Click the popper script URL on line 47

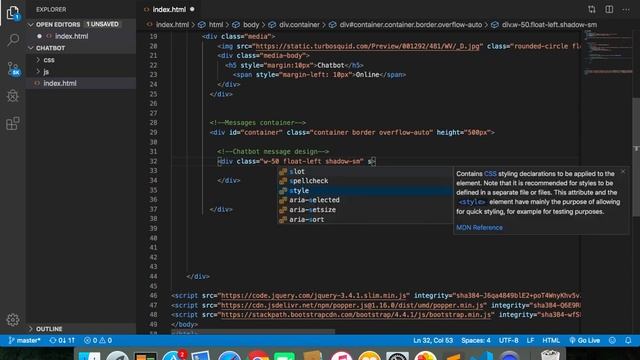tap(353, 305)
